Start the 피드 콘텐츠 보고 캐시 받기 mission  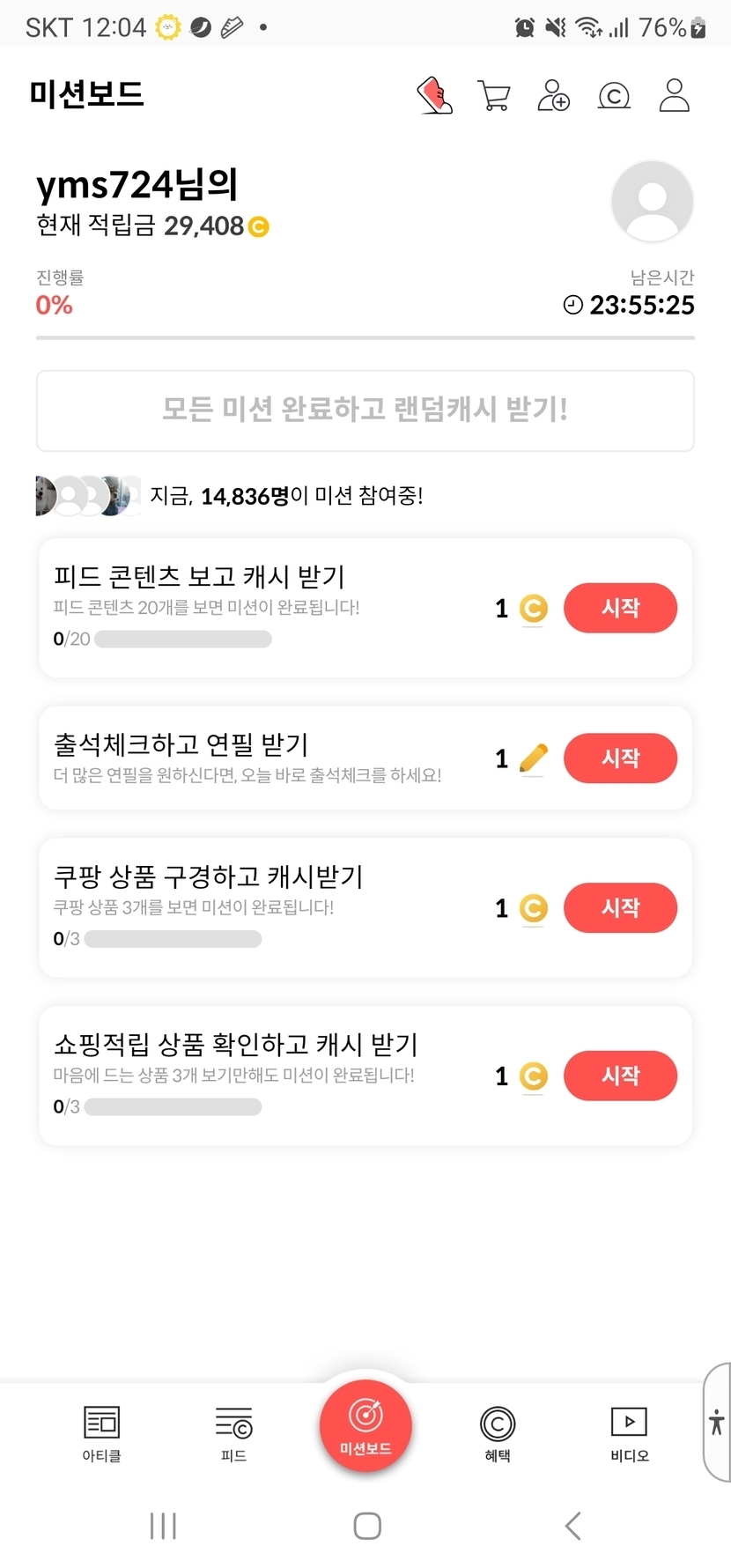pyautogui.click(x=620, y=608)
